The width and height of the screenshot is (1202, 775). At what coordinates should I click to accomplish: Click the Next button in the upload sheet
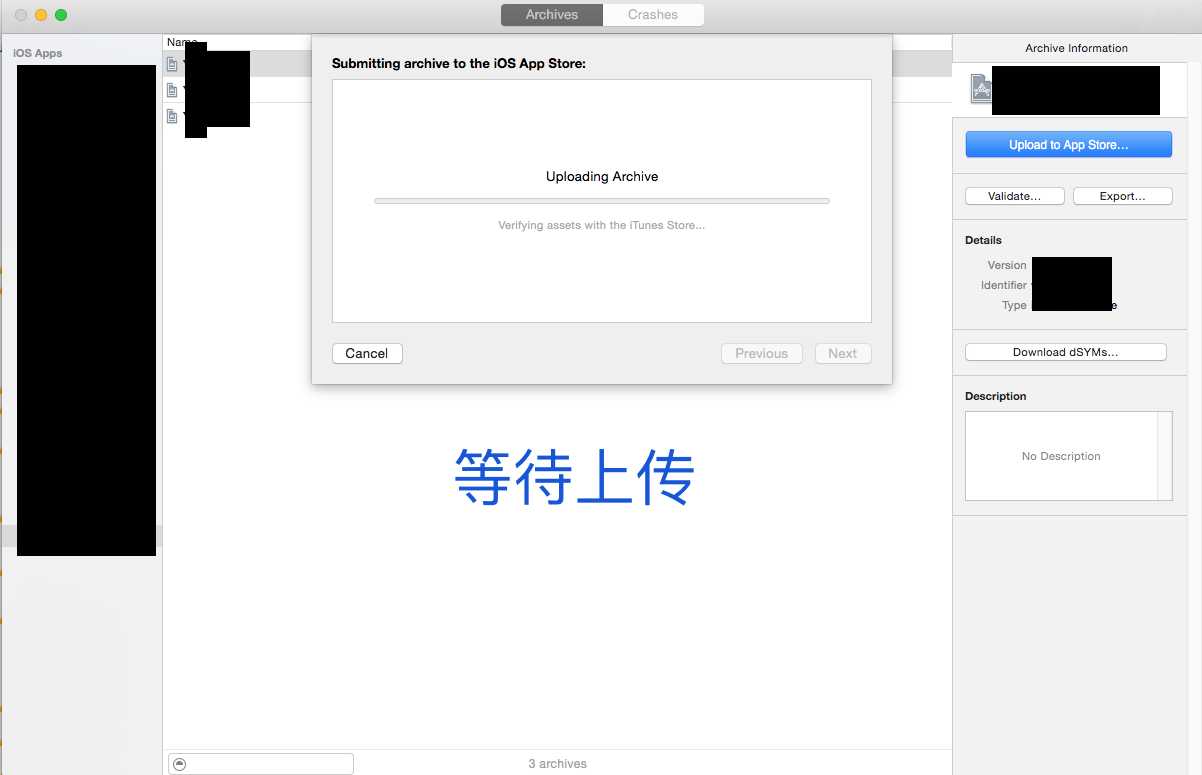coord(843,353)
